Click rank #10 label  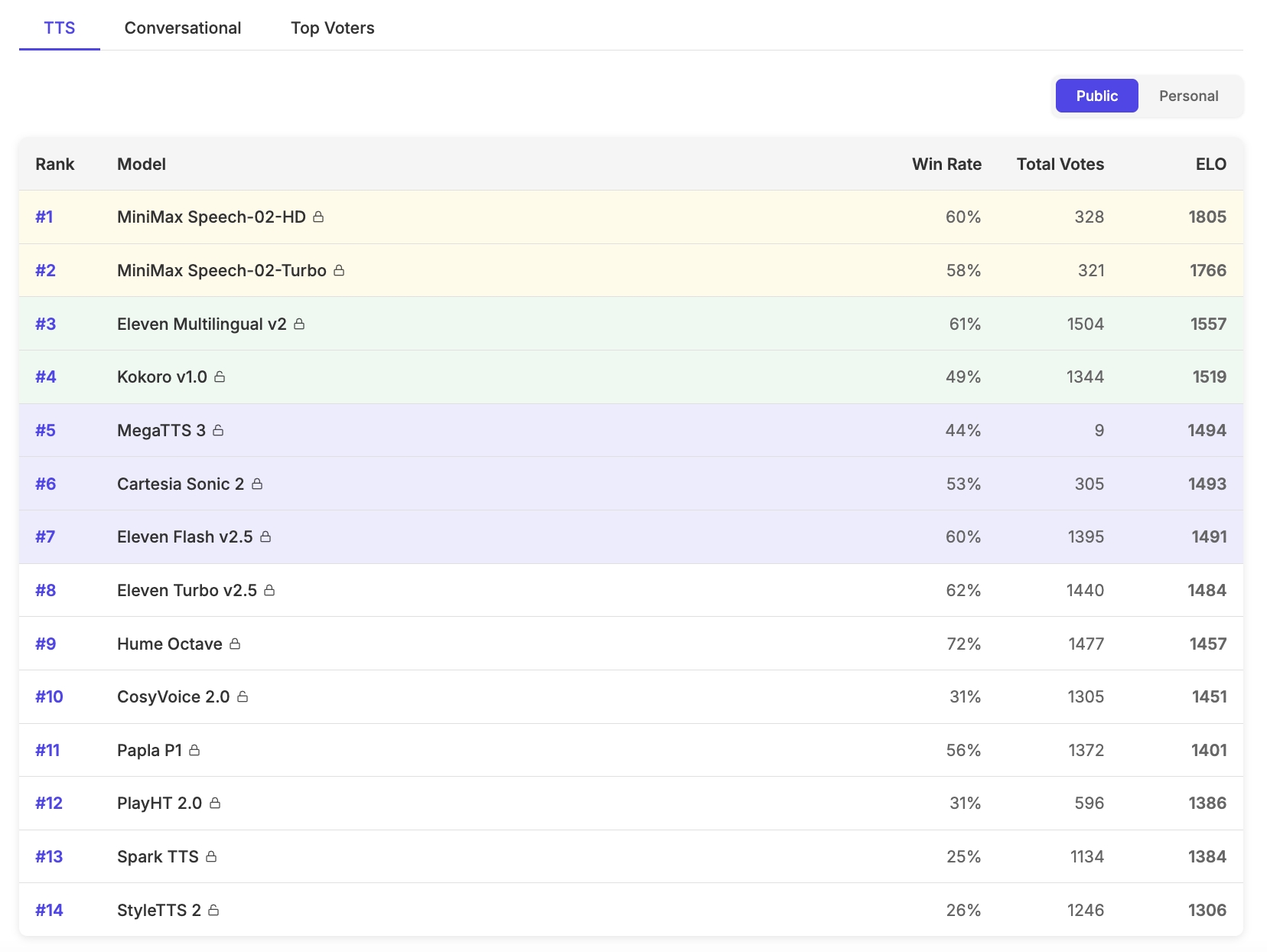pyautogui.click(x=50, y=696)
